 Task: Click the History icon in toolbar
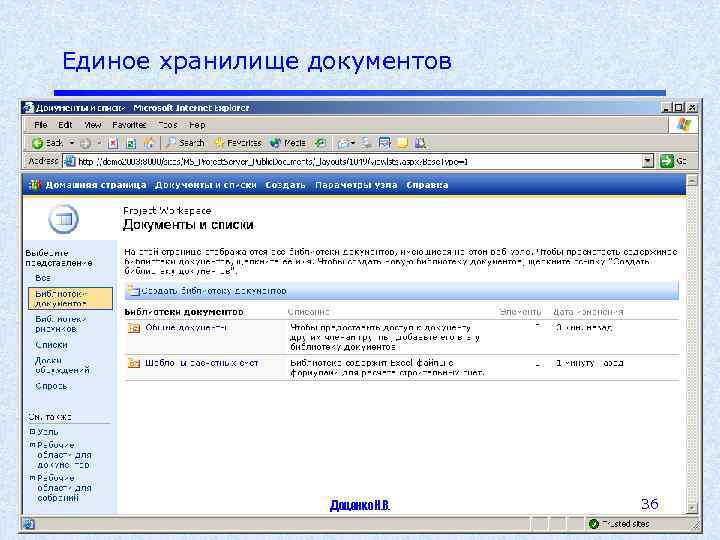coord(320,143)
